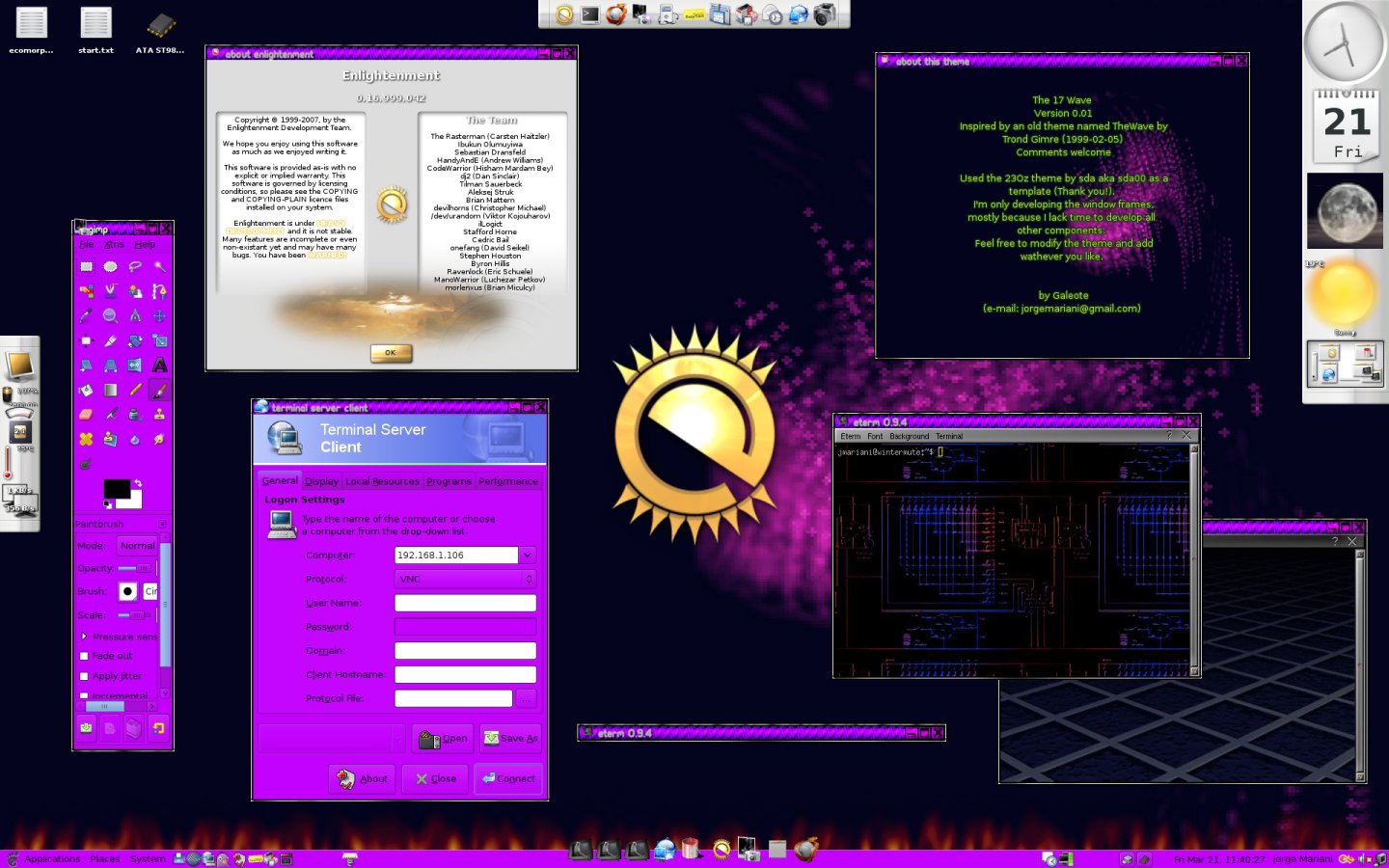Select the Clone stamp tool in GIMP
The width and height of the screenshot is (1389, 868).
[x=159, y=415]
